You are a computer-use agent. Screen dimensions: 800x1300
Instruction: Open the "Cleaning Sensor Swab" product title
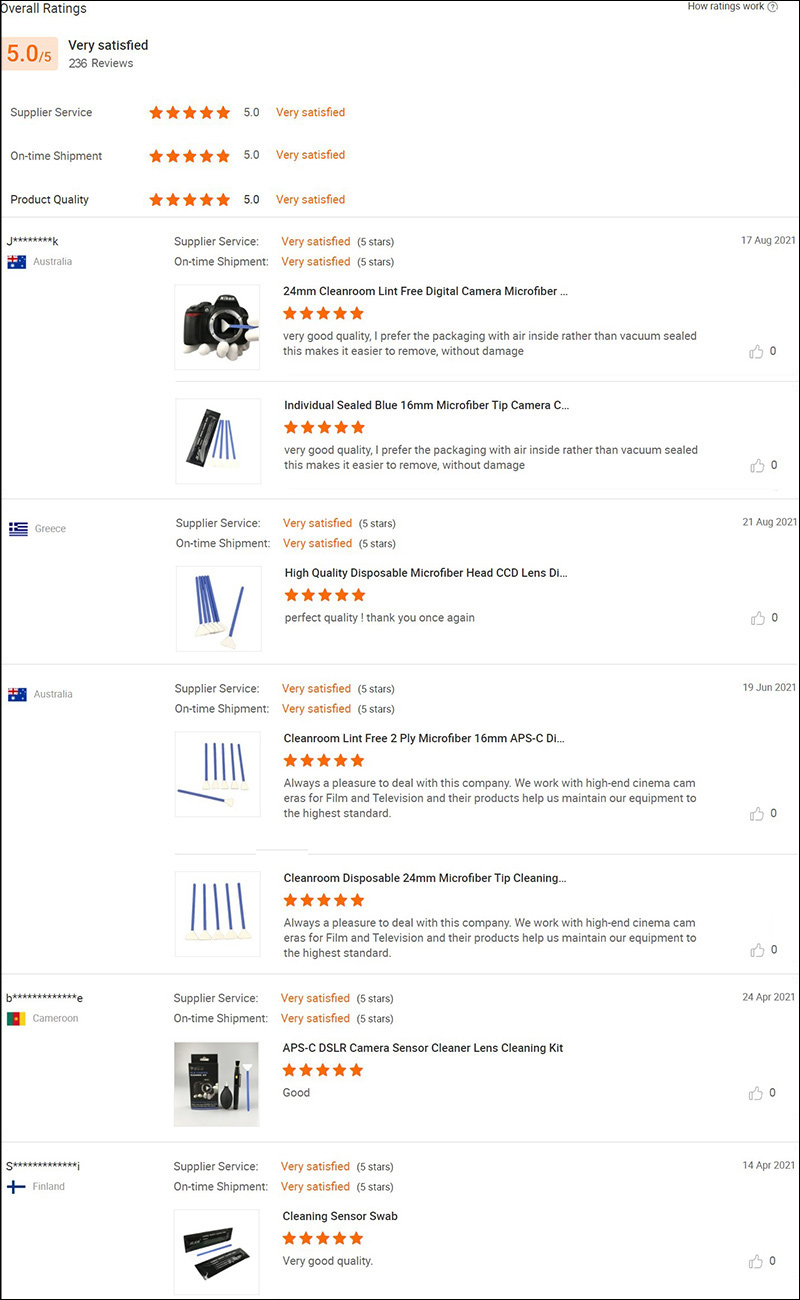click(x=339, y=1216)
